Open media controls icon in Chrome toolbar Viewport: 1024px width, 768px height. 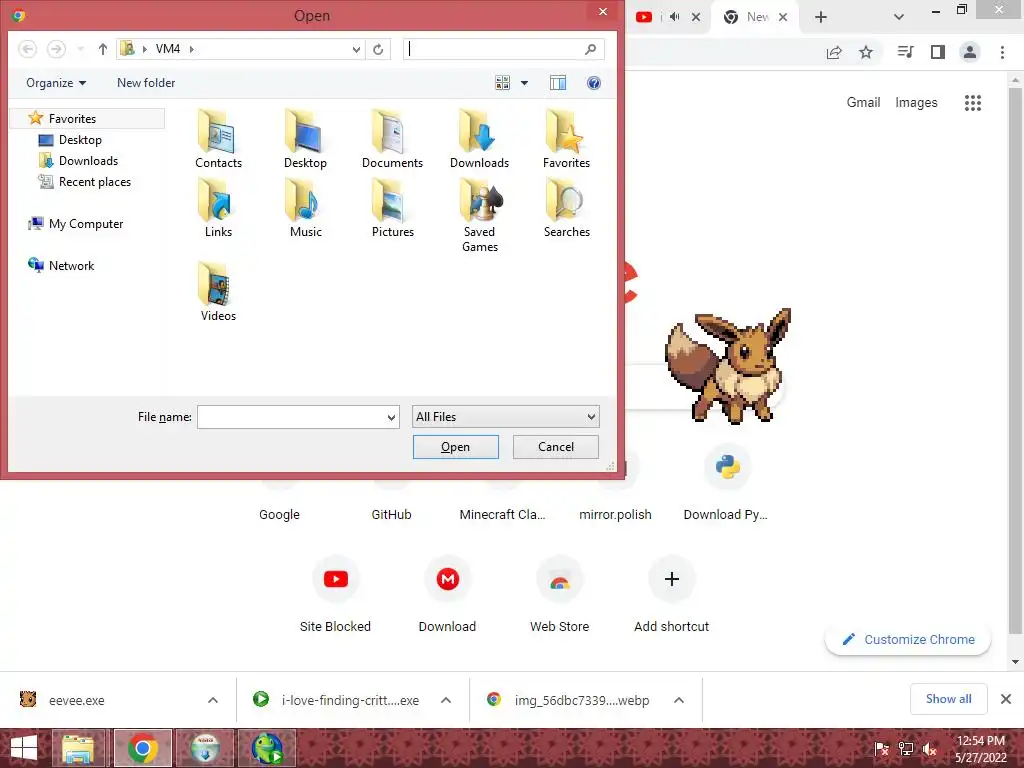[905, 52]
